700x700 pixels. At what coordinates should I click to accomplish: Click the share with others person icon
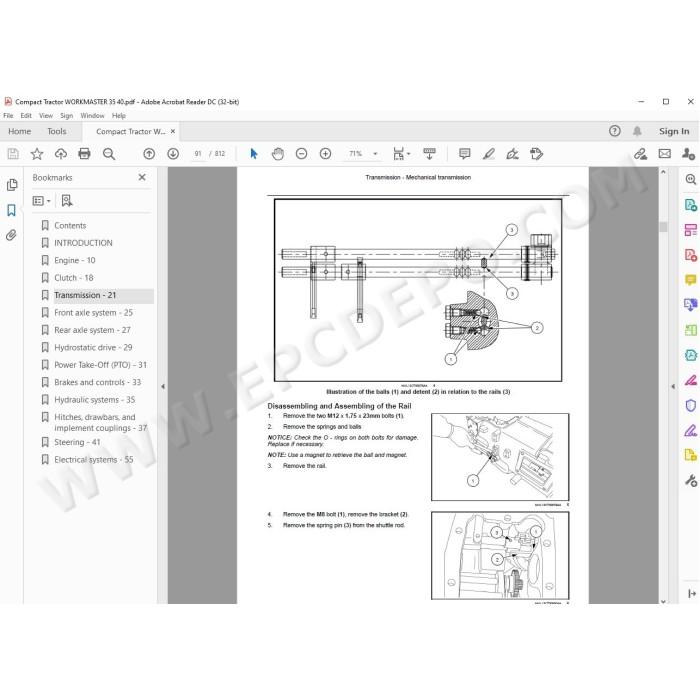(688, 154)
